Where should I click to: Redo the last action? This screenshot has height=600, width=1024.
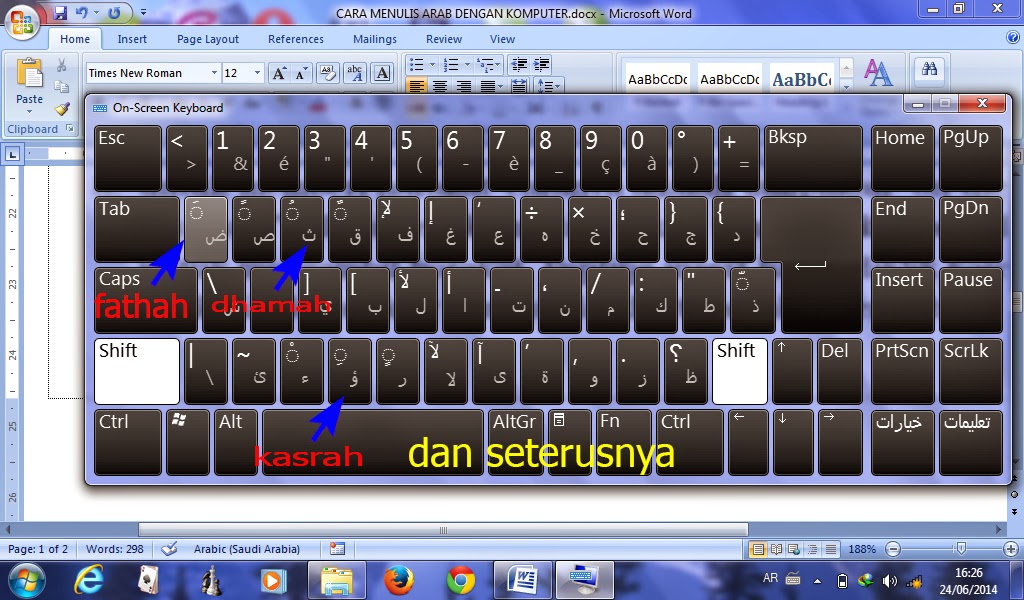pos(114,12)
